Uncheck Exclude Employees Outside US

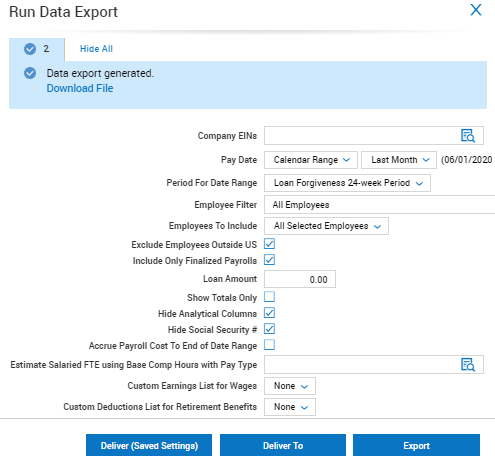[x=269, y=244]
